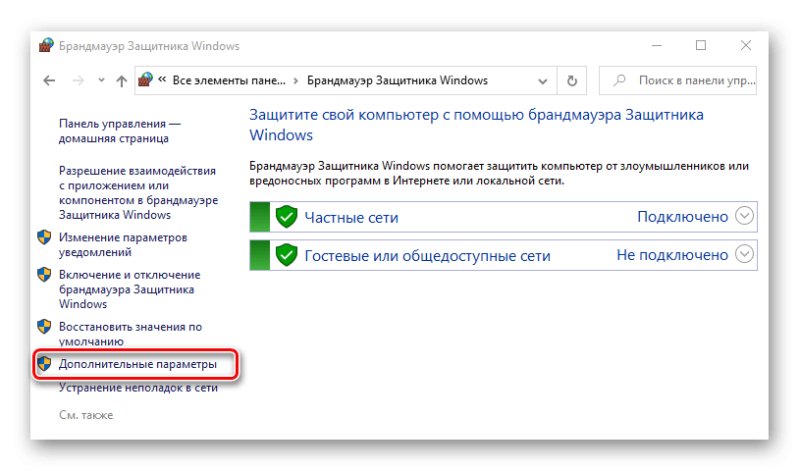Image resolution: width=800 pixels, height=471 pixels.
Task: Minimize the firewall window
Action: tap(657, 45)
